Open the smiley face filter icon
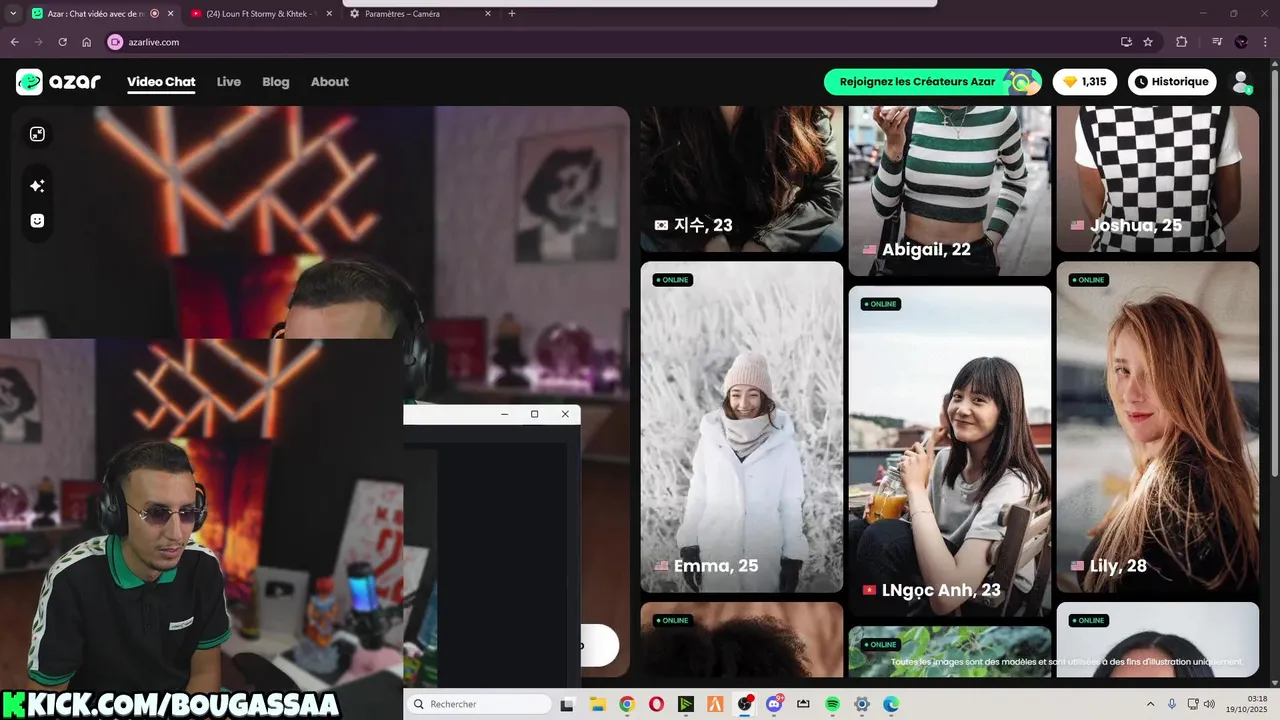This screenshot has width=1280, height=720. pos(37,221)
